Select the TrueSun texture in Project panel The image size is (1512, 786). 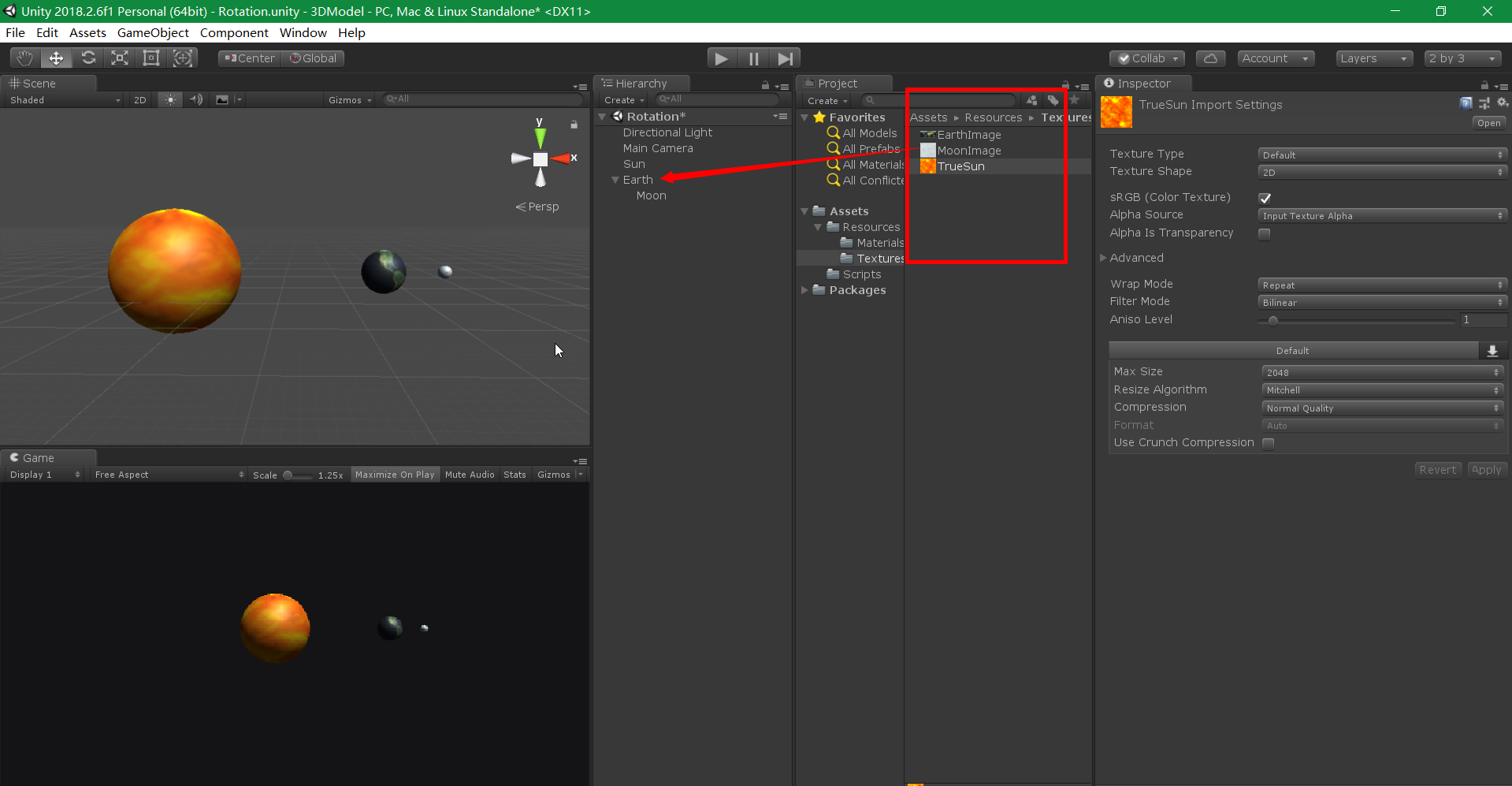point(960,166)
